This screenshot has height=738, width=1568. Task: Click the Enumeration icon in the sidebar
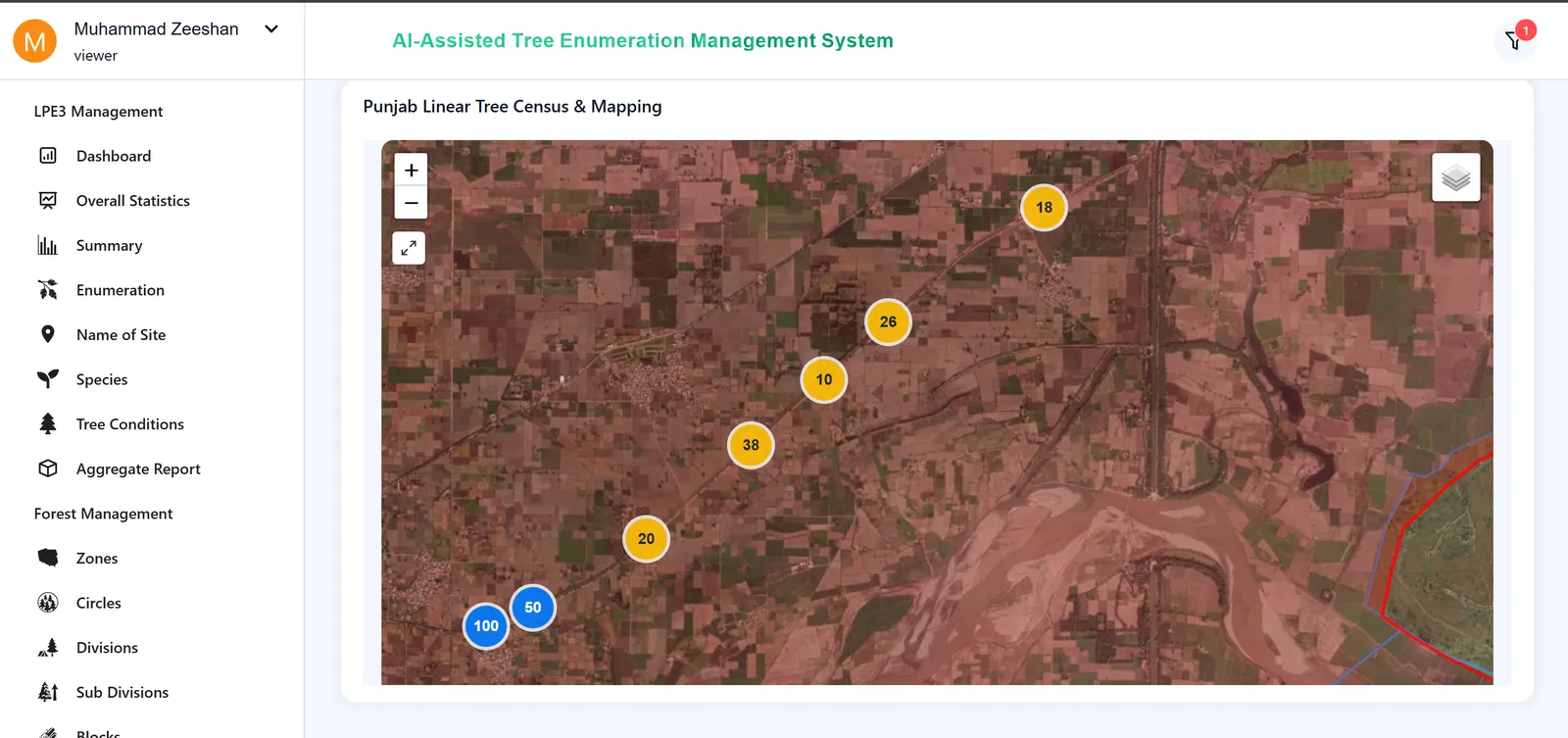[47, 290]
